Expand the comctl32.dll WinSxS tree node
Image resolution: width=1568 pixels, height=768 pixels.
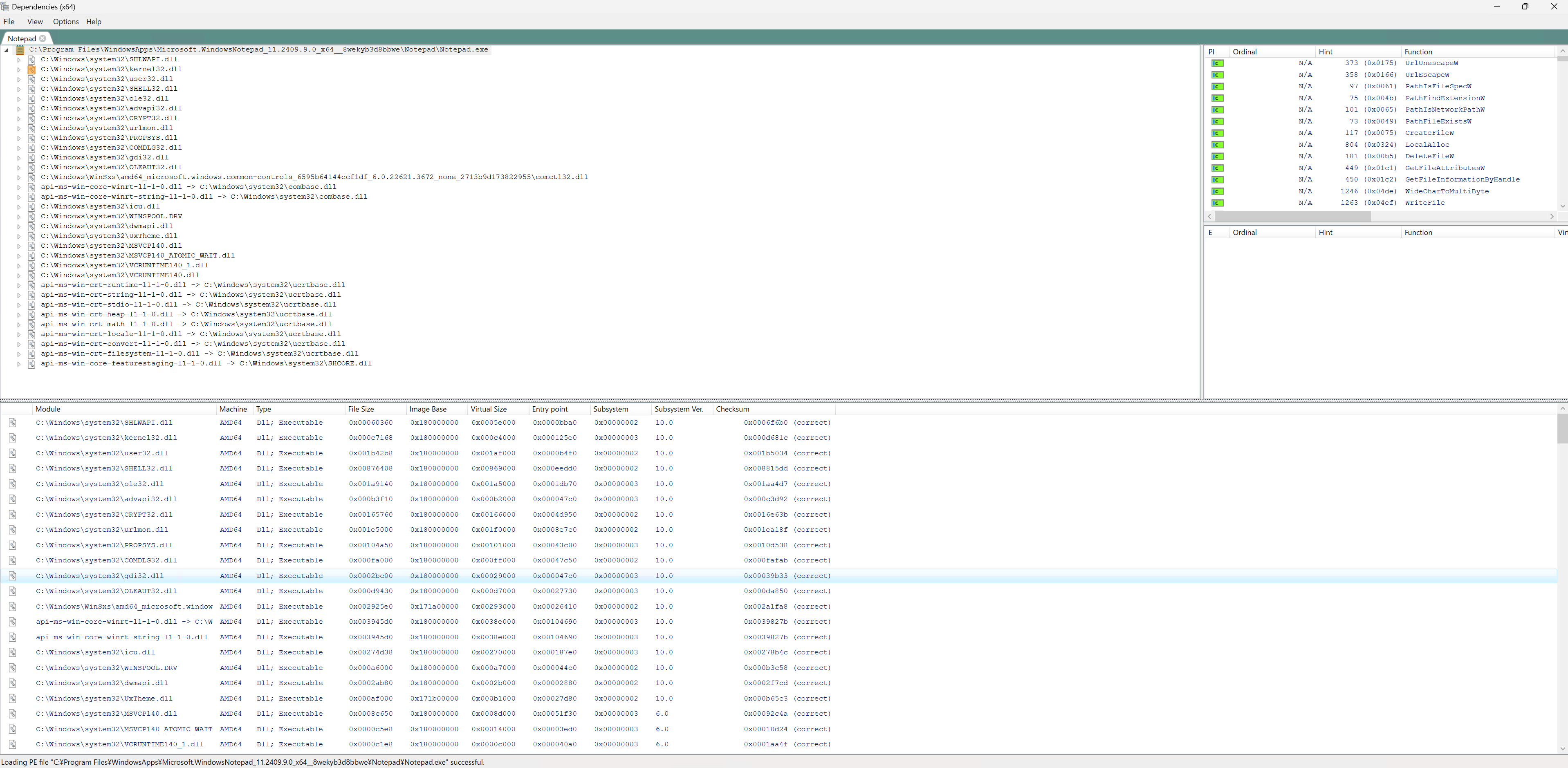click(19, 177)
